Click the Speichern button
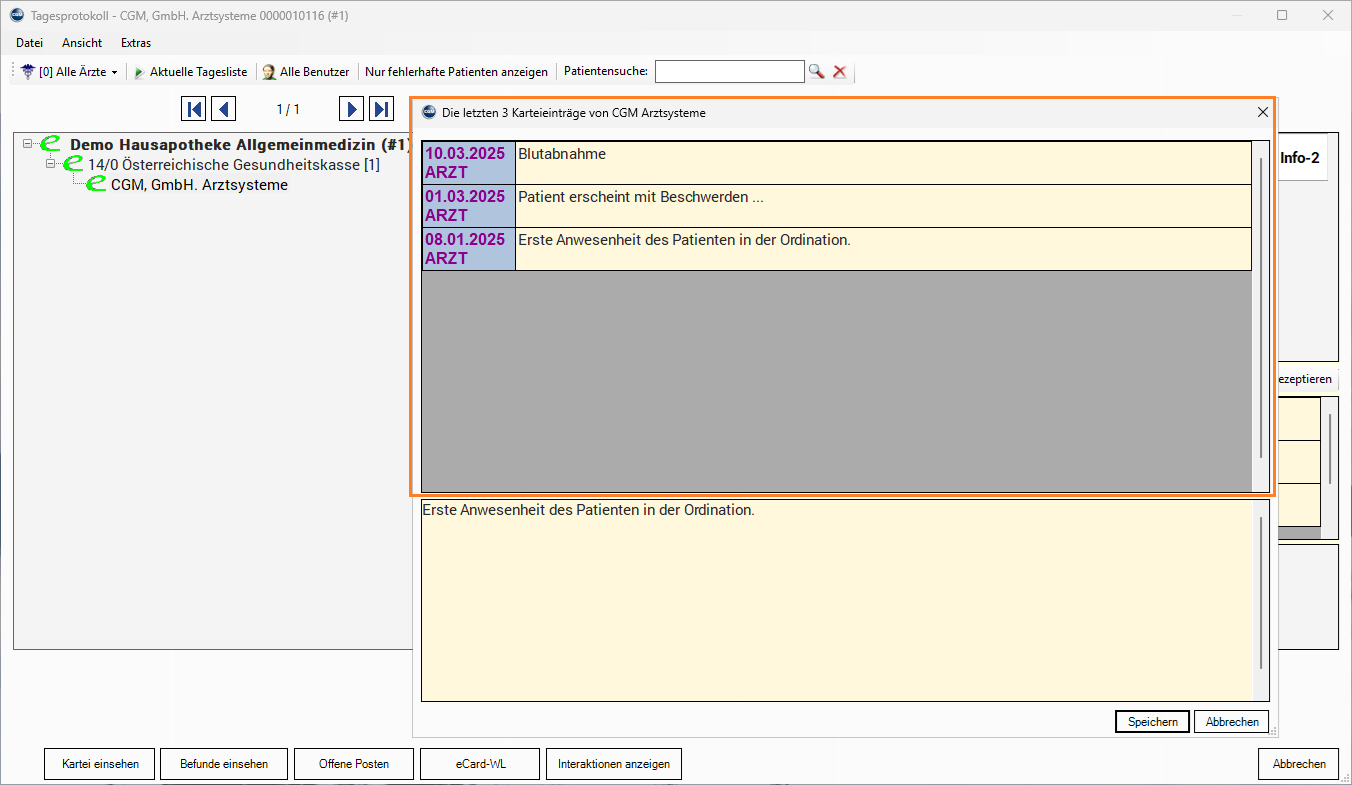 [1152, 722]
